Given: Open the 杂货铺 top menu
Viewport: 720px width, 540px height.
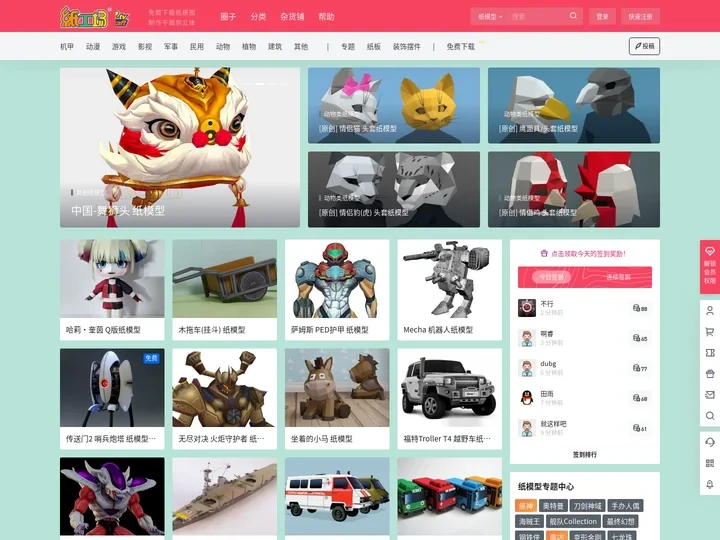Looking at the screenshot, I should [x=292, y=17].
